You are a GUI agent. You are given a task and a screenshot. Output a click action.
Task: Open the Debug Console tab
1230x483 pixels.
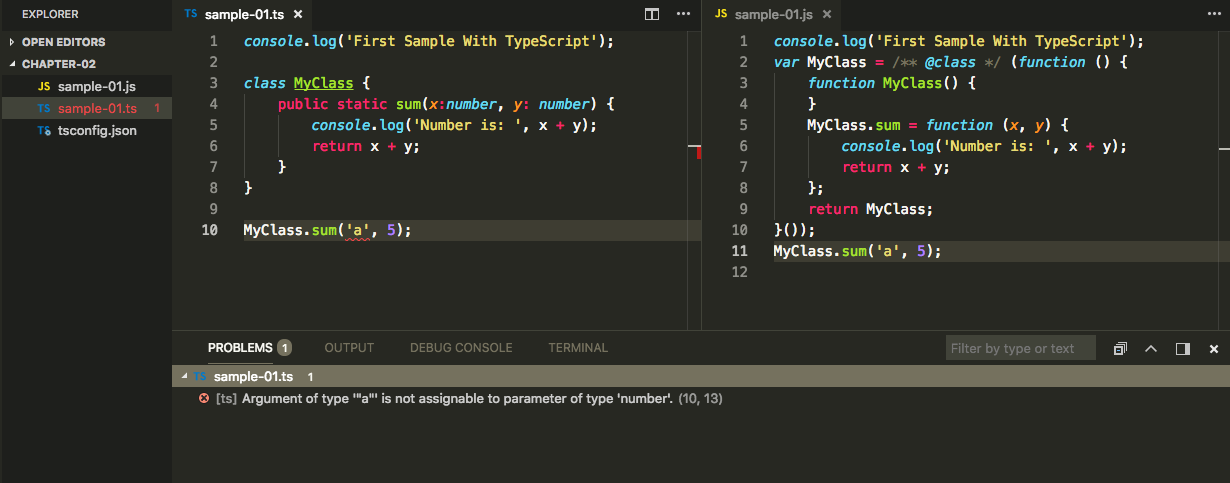[461, 348]
